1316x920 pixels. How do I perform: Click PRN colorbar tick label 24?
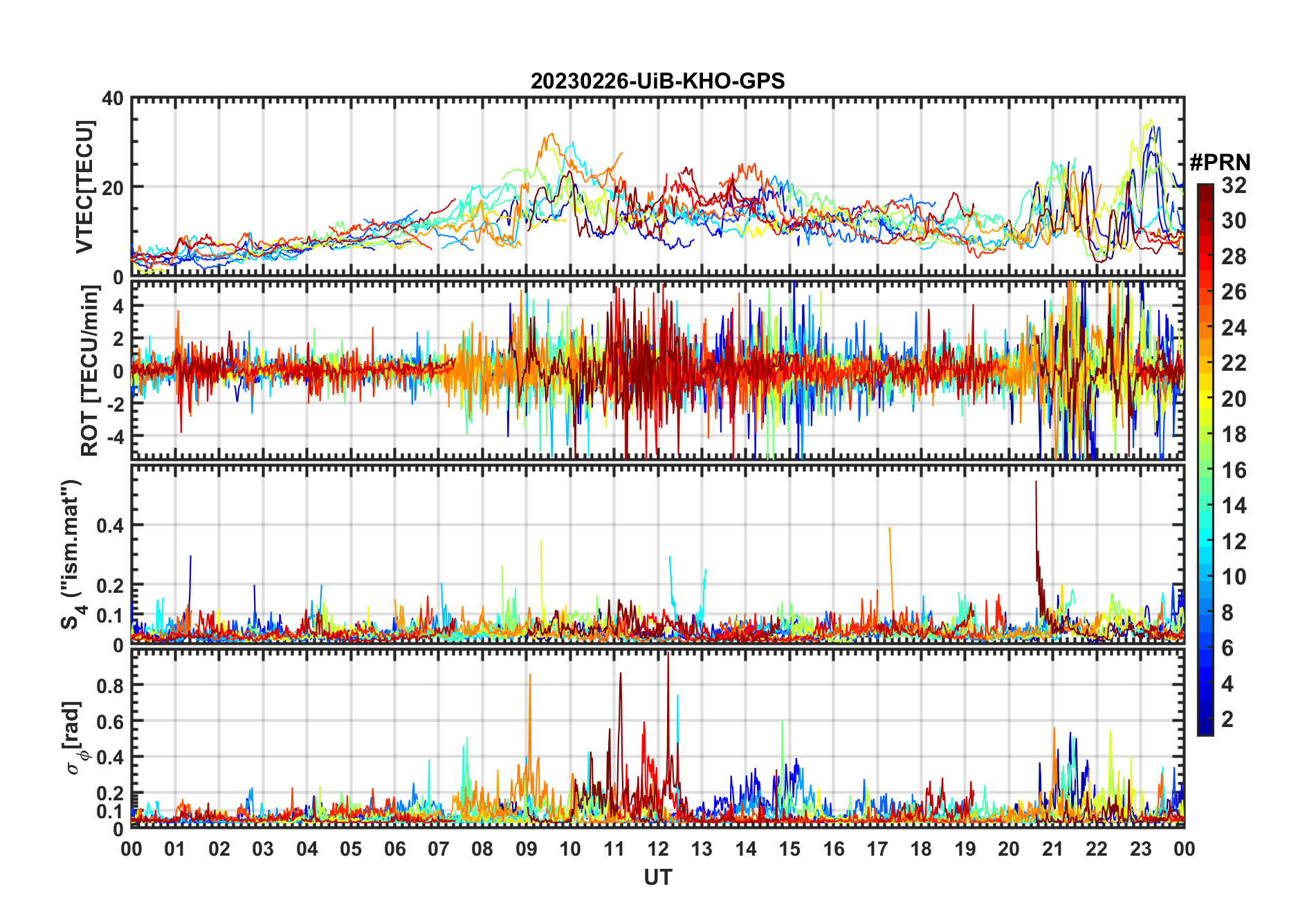click(1234, 328)
